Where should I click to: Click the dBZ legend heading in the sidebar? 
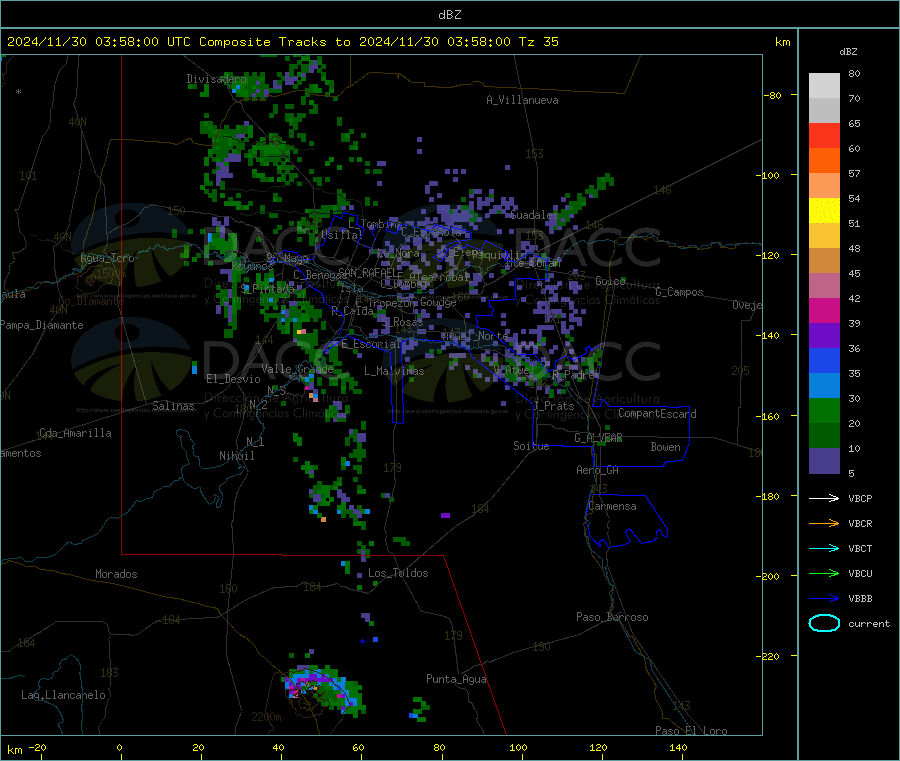(x=848, y=52)
